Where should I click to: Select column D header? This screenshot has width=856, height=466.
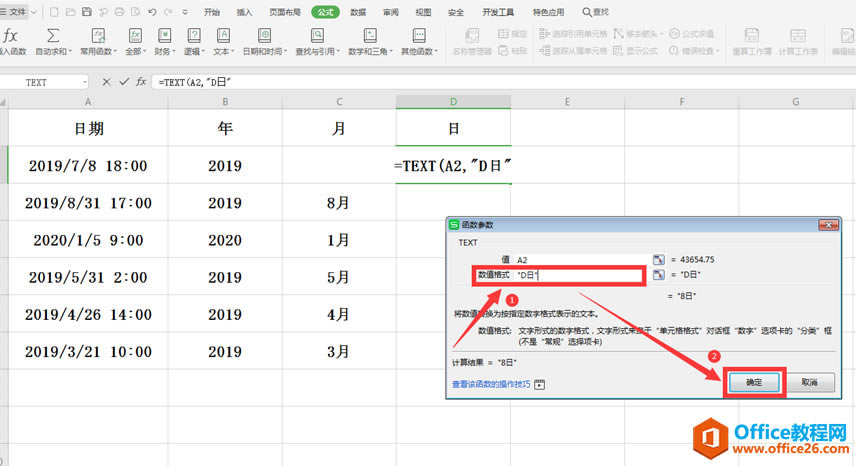coord(454,101)
